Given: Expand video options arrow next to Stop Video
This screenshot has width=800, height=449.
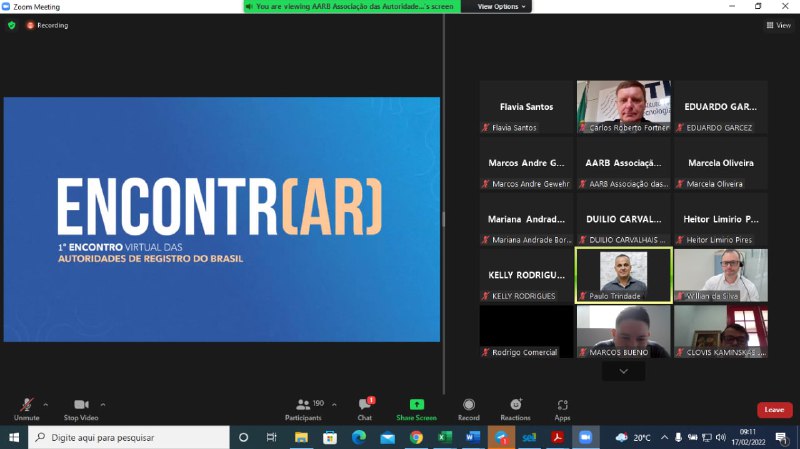Looking at the screenshot, I should [x=103, y=404].
